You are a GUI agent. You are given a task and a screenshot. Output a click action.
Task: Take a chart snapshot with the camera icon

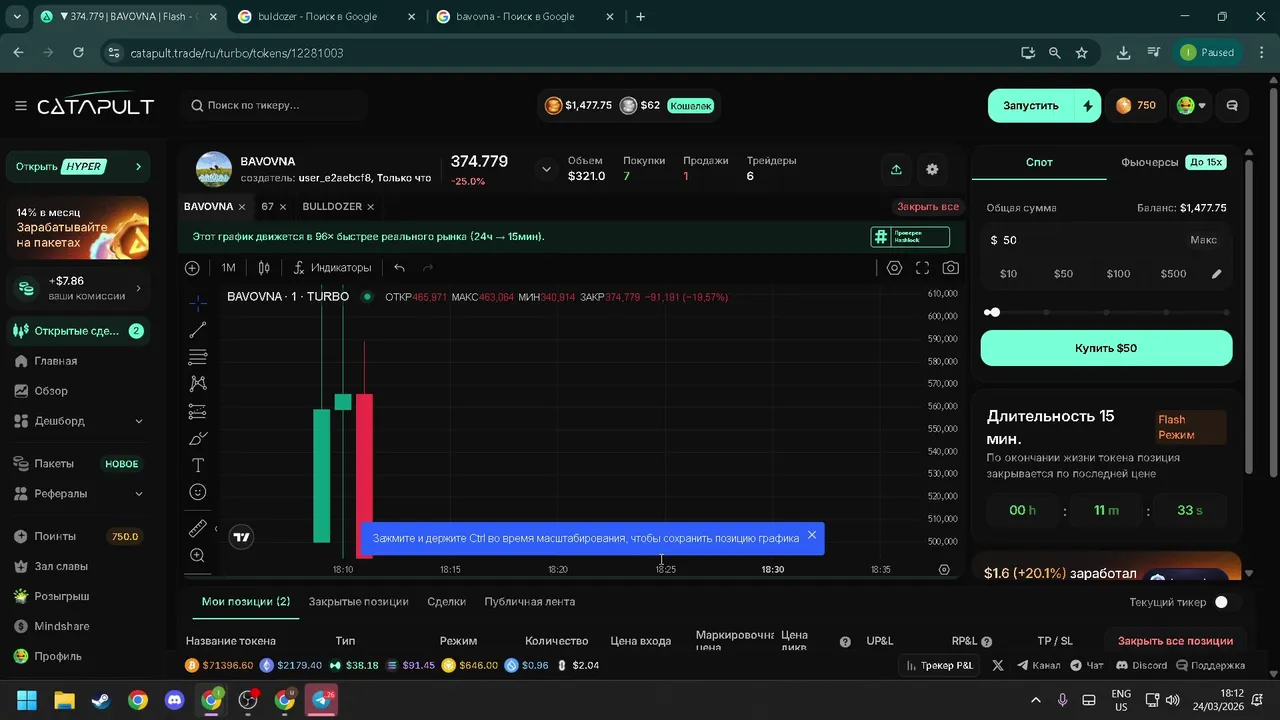(950, 268)
